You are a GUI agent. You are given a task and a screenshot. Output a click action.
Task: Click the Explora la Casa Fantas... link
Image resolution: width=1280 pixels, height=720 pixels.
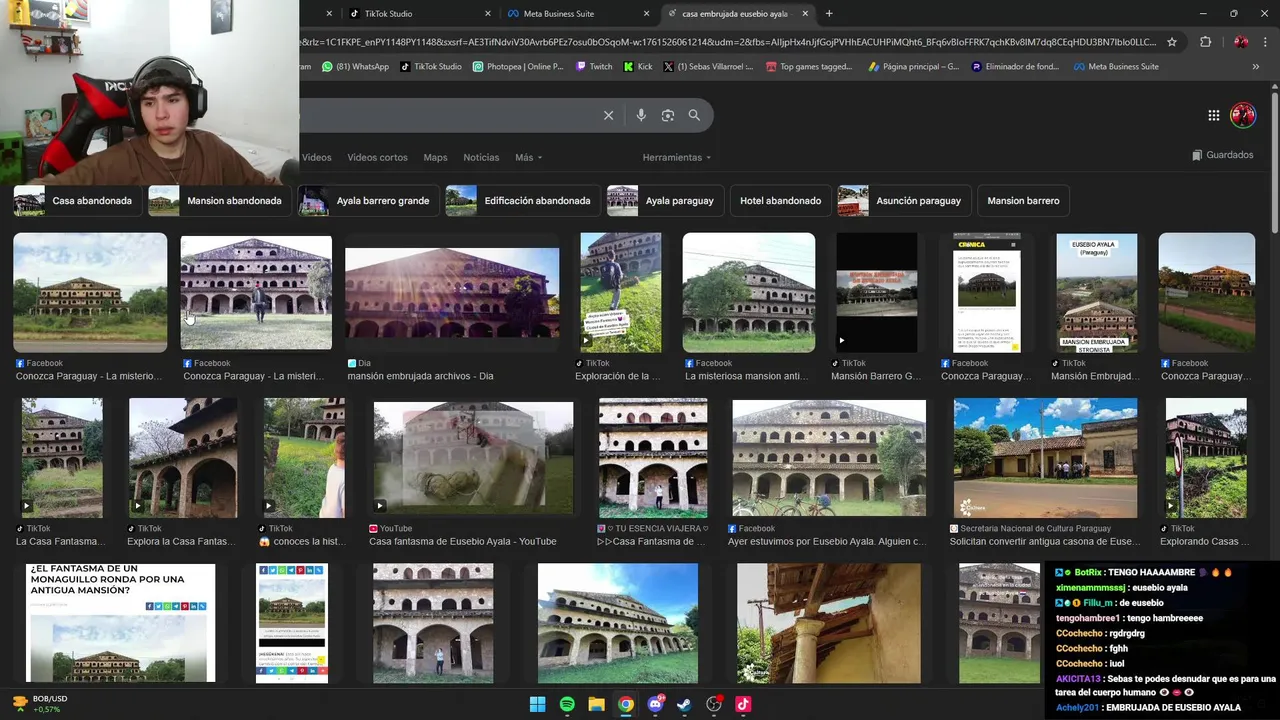(x=182, y=541)
